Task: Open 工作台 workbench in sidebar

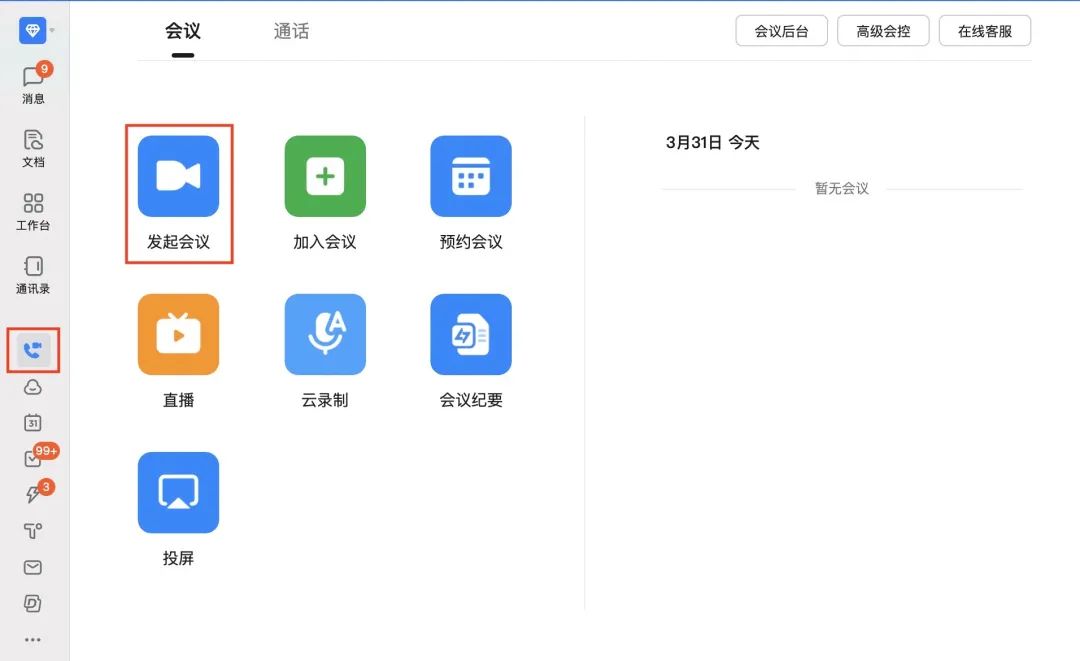Action: click(33, 210)
